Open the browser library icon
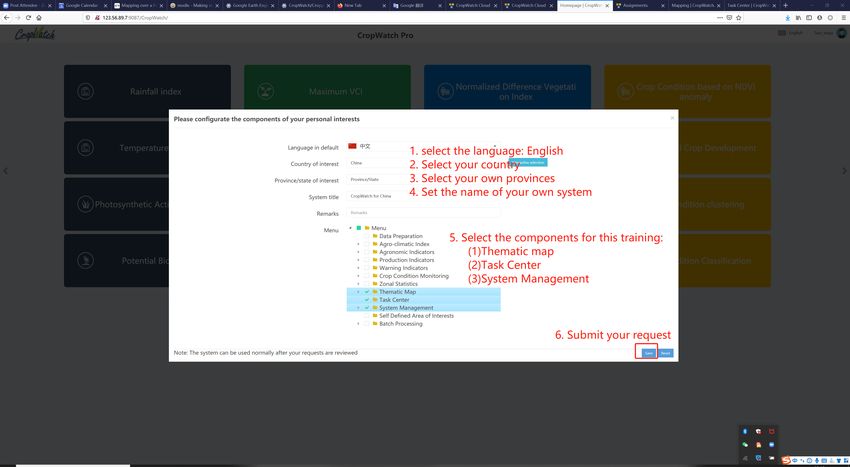The width and height of the screenshot is (850, 467). (799, 18)
